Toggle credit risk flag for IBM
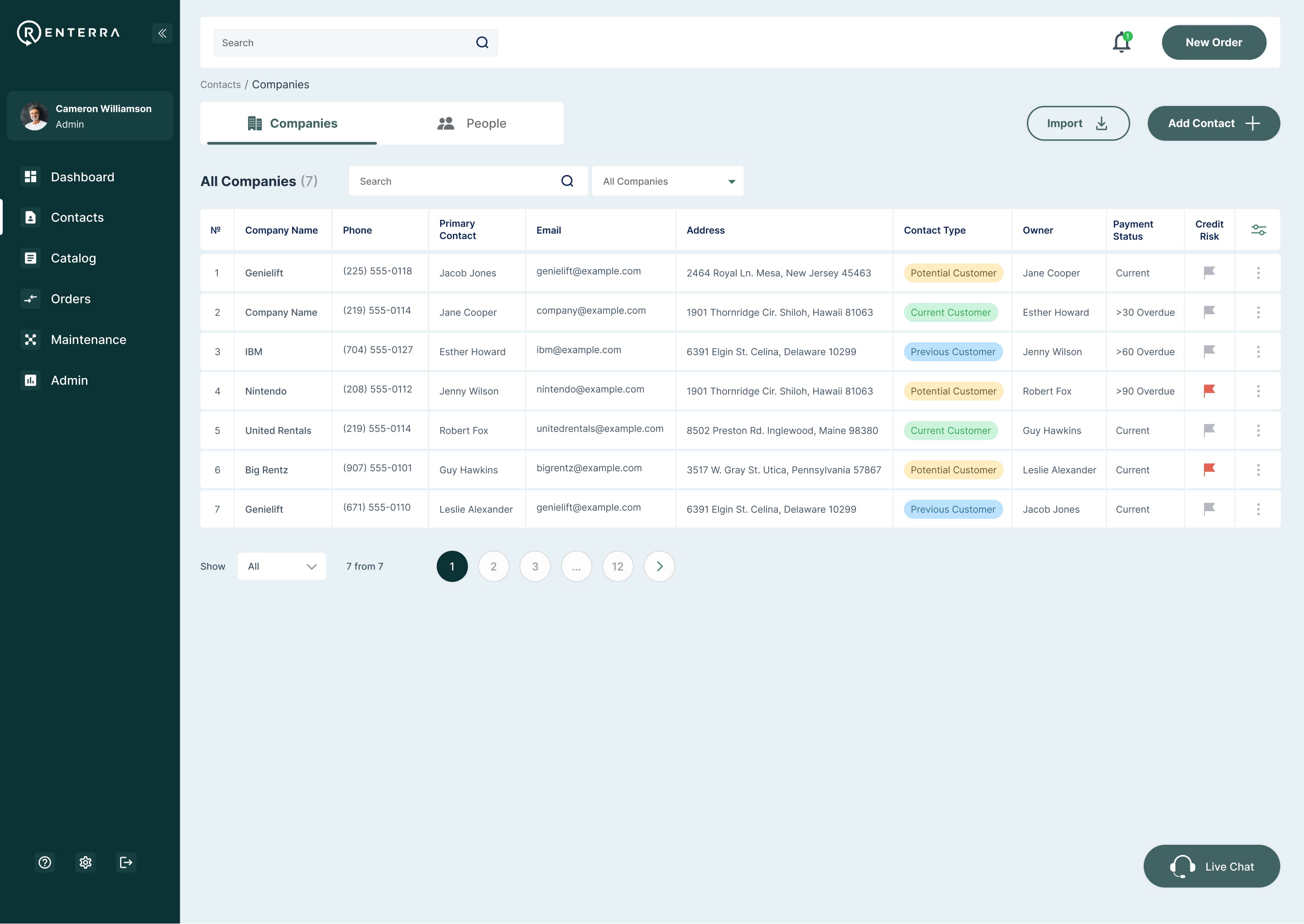 coord(1209,351)
